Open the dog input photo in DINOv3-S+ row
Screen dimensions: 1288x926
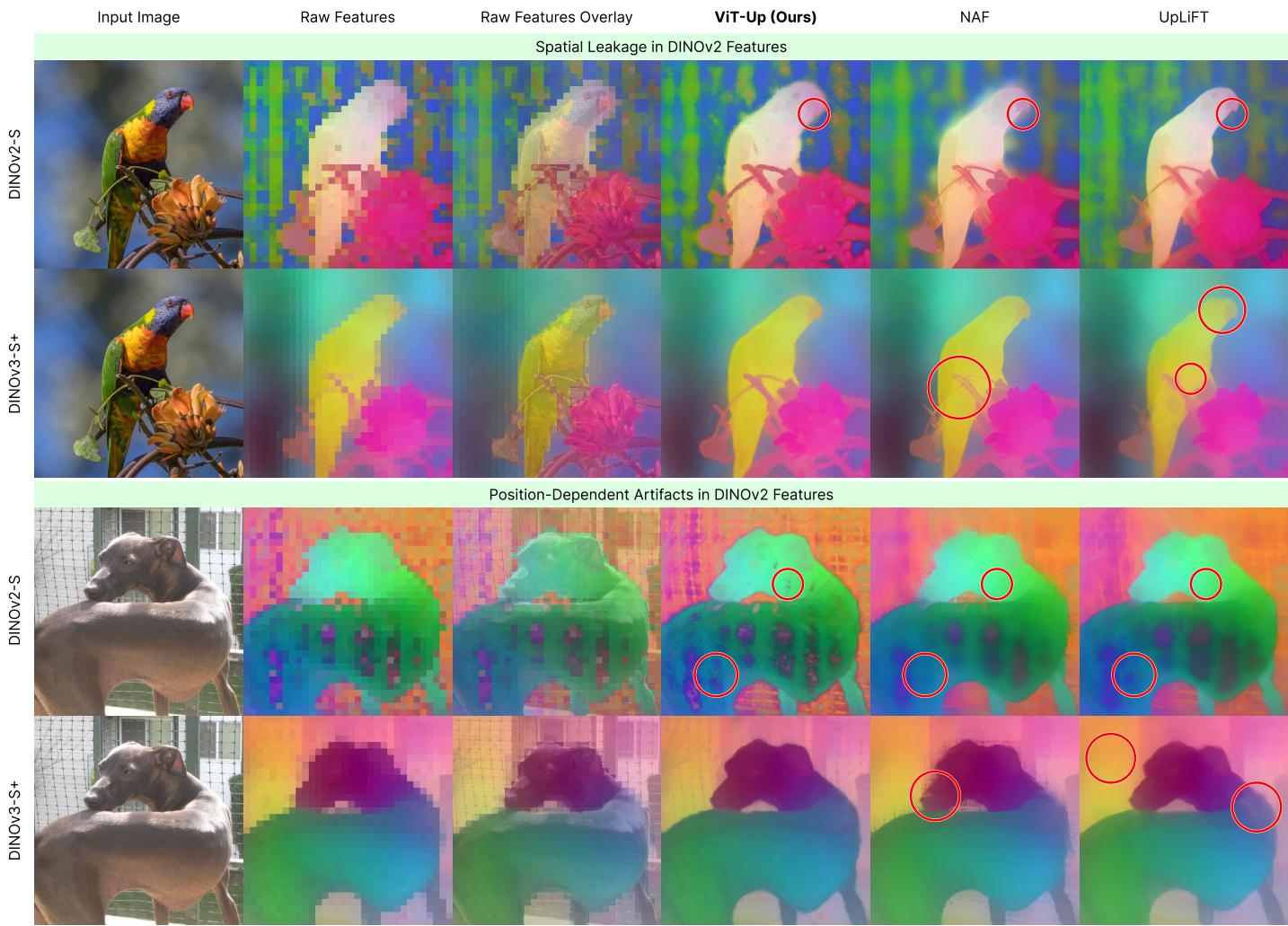[138, 821]
